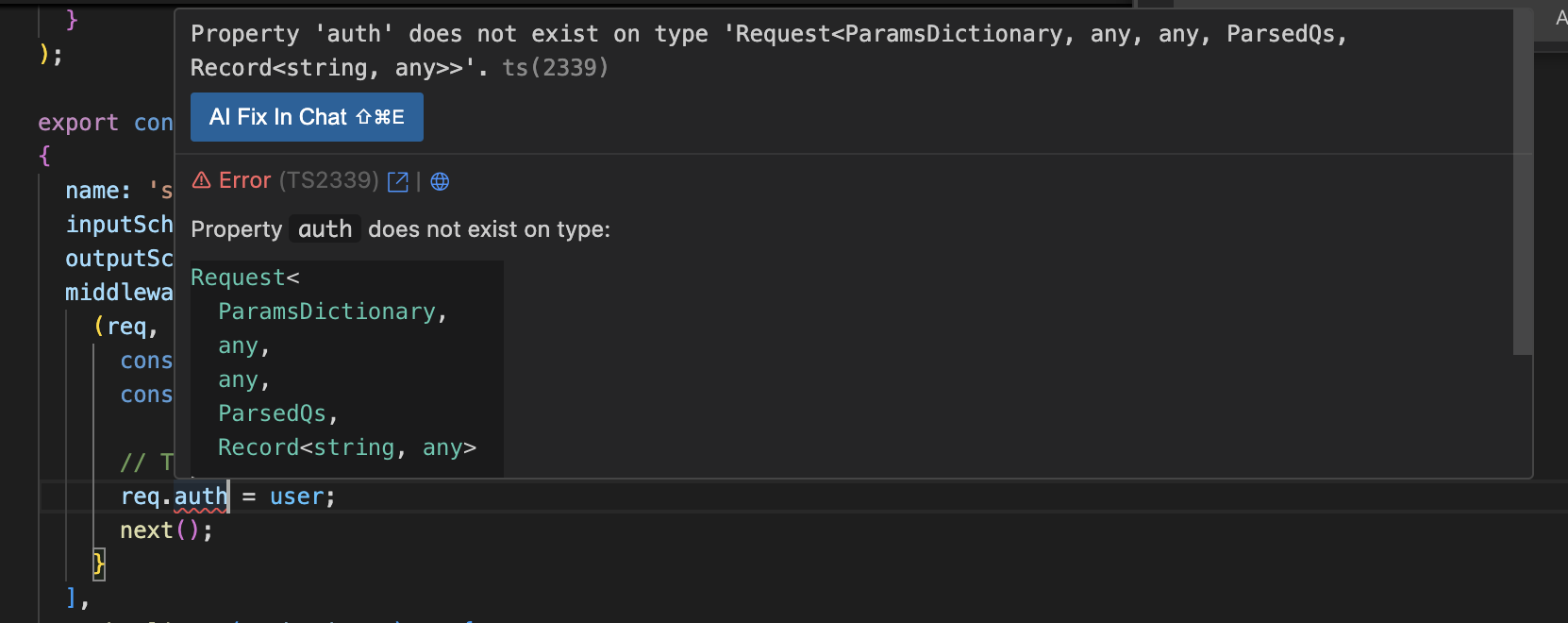The height and width of the screenshot is (623, 1568).
Task: Click the ParamsDictionary line in type block
Action: 332,311
